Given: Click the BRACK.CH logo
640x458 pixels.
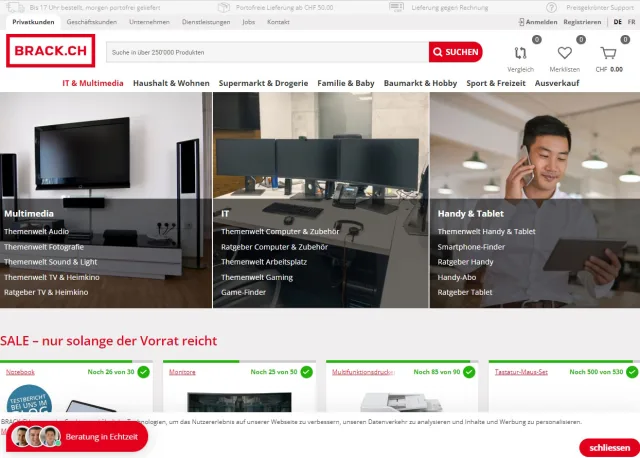Looking at the screenshot, I should coord(51,51).
